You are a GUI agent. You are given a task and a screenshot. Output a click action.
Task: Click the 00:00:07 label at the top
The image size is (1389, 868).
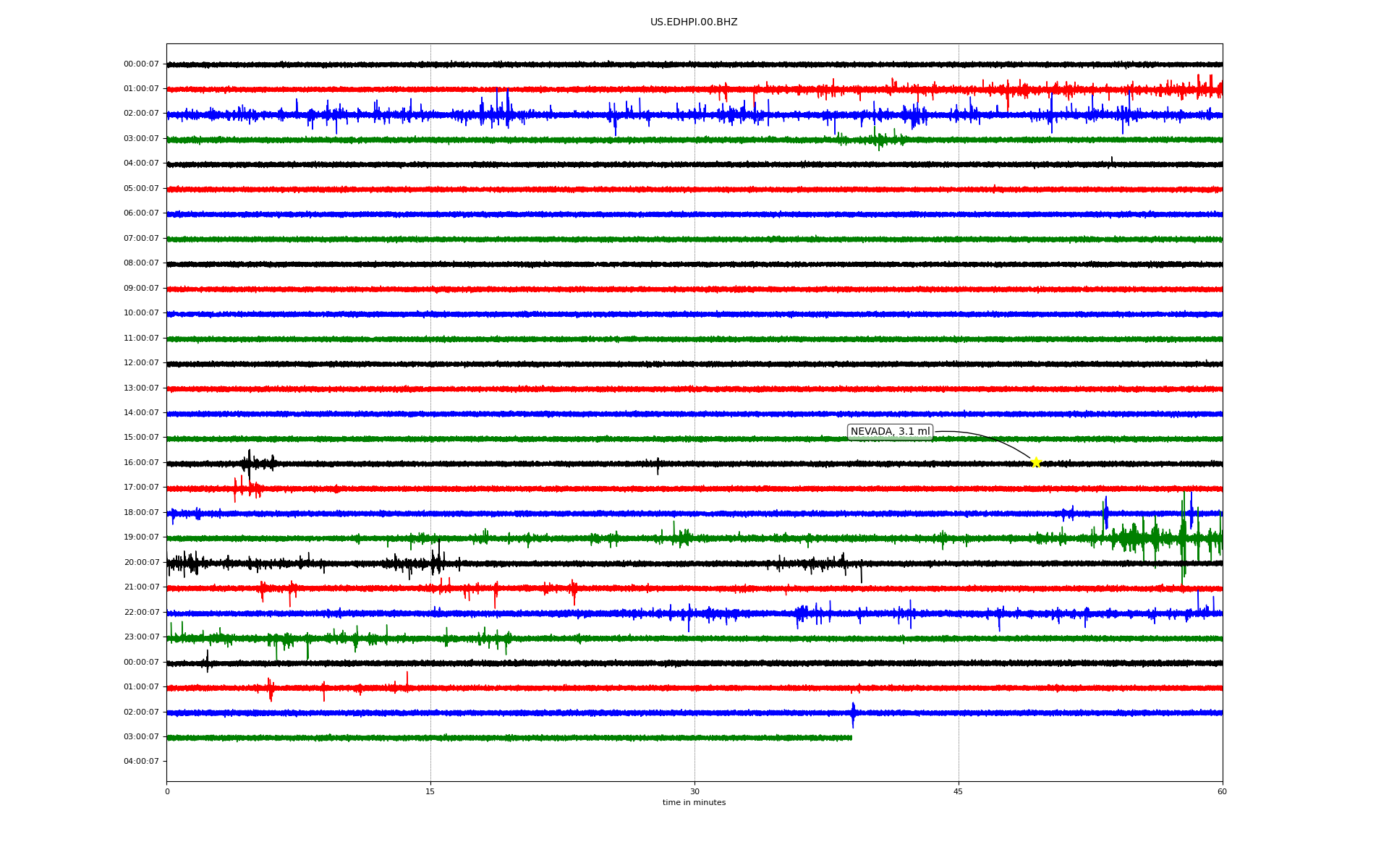(141, 64)
